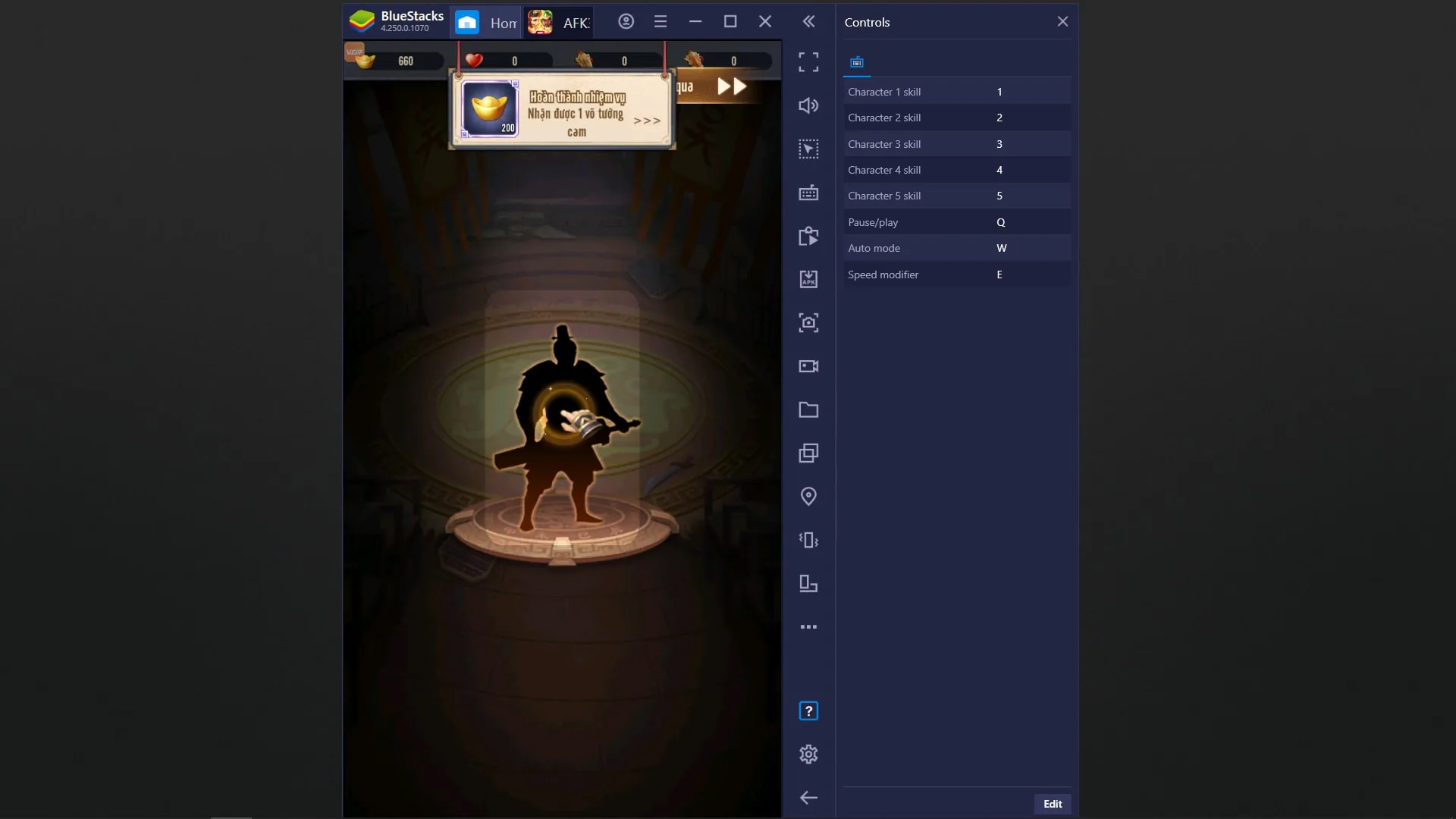Viewport: 1456px width, 819px height.
Task: Open the multi-instance manager icon
Action: (x=808, y=453)
